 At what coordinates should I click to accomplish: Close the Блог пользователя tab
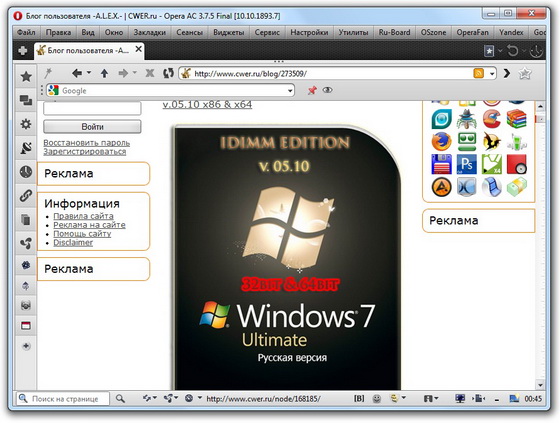[x=139, y=49]
